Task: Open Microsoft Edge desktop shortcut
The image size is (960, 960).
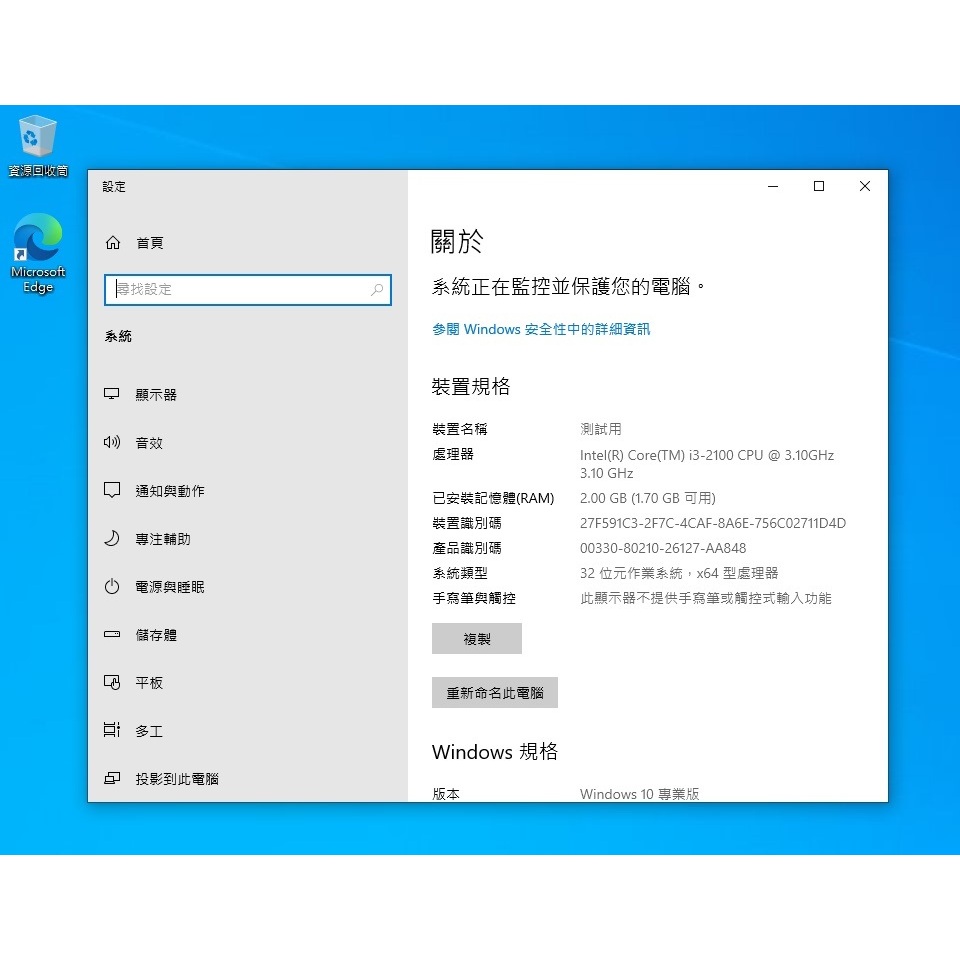Action: click(38, 240)
